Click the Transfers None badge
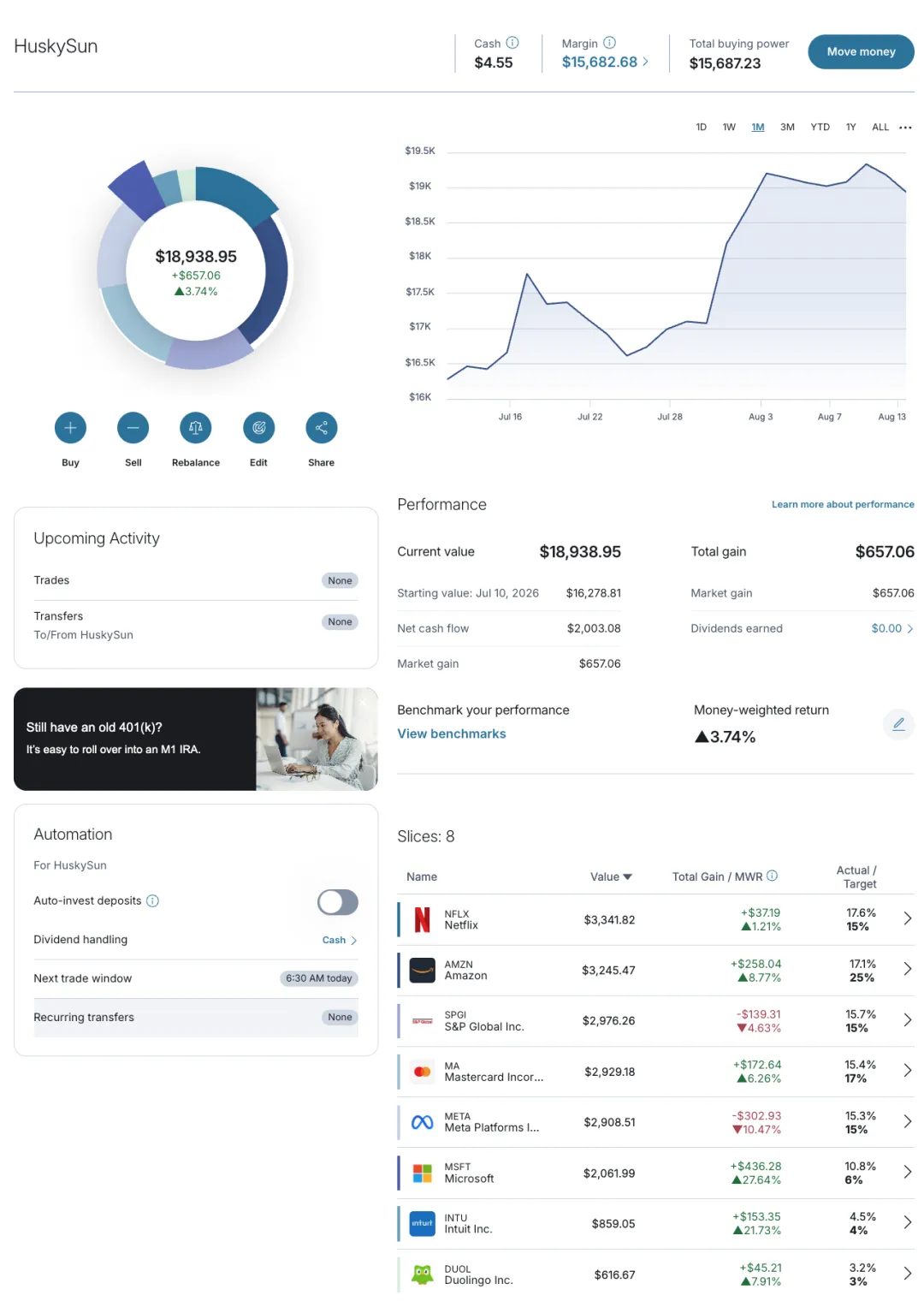This screenshot has width=924, height=1307. tap(340, 622)
